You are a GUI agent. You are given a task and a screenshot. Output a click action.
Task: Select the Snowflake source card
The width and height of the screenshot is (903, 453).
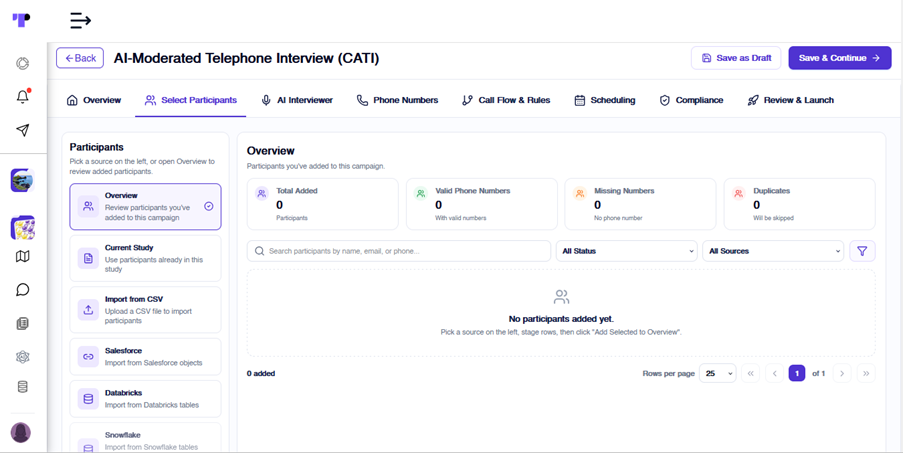tap(145, 437)
